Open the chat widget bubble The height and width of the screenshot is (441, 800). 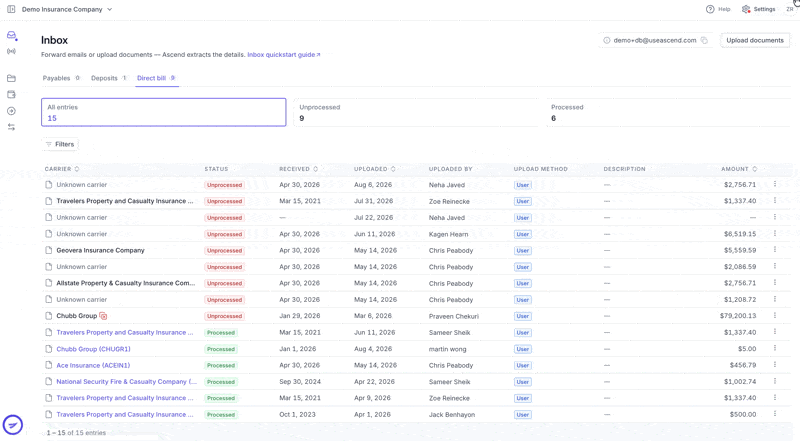13,425
